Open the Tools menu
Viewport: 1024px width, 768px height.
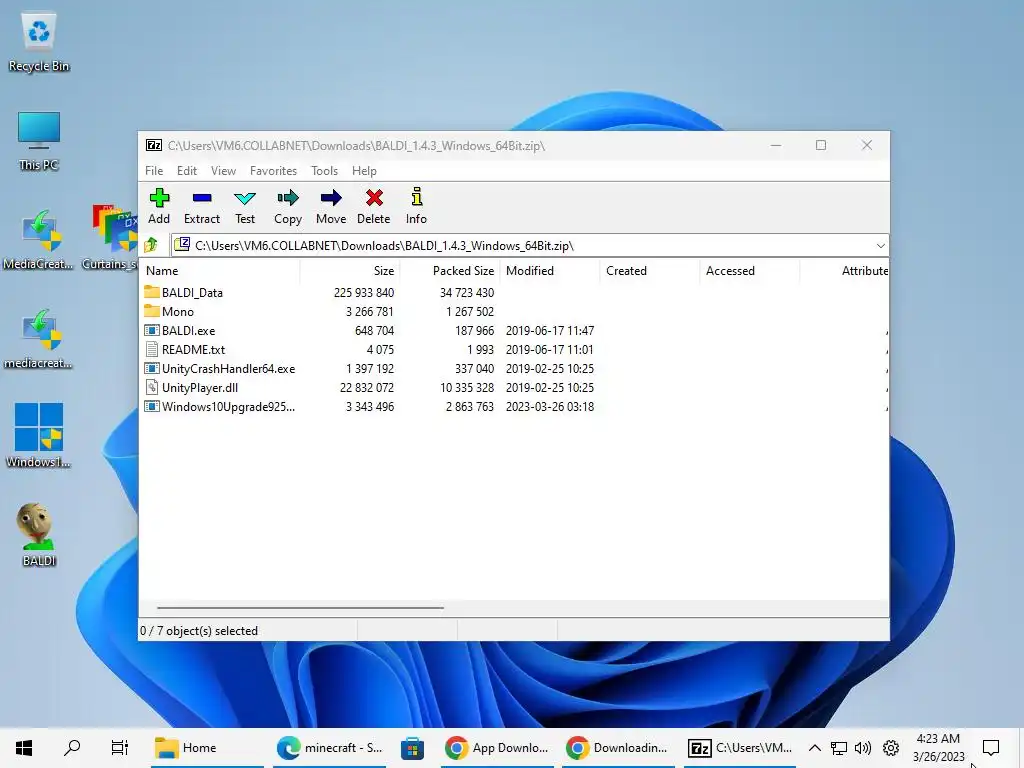(x=324, y=170)
